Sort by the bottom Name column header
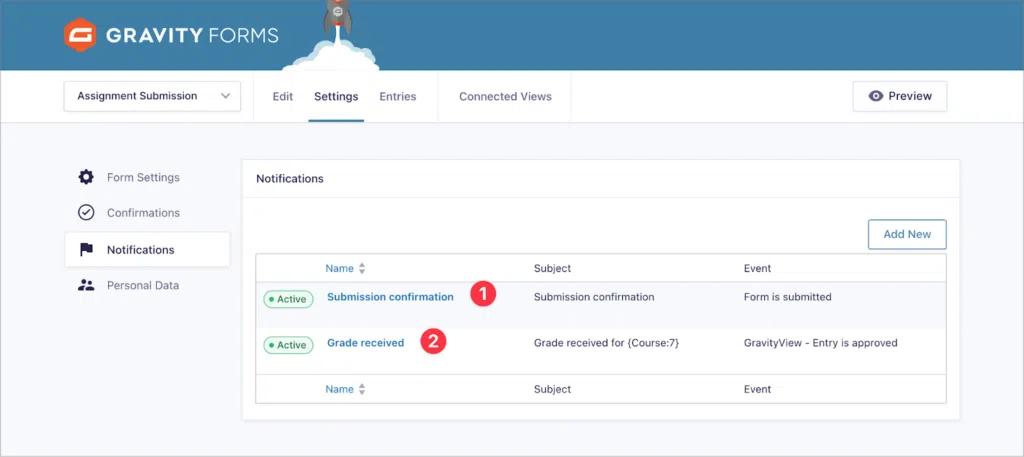Image resolution: width=1024 pixels, height=457 pixels. 340,389
